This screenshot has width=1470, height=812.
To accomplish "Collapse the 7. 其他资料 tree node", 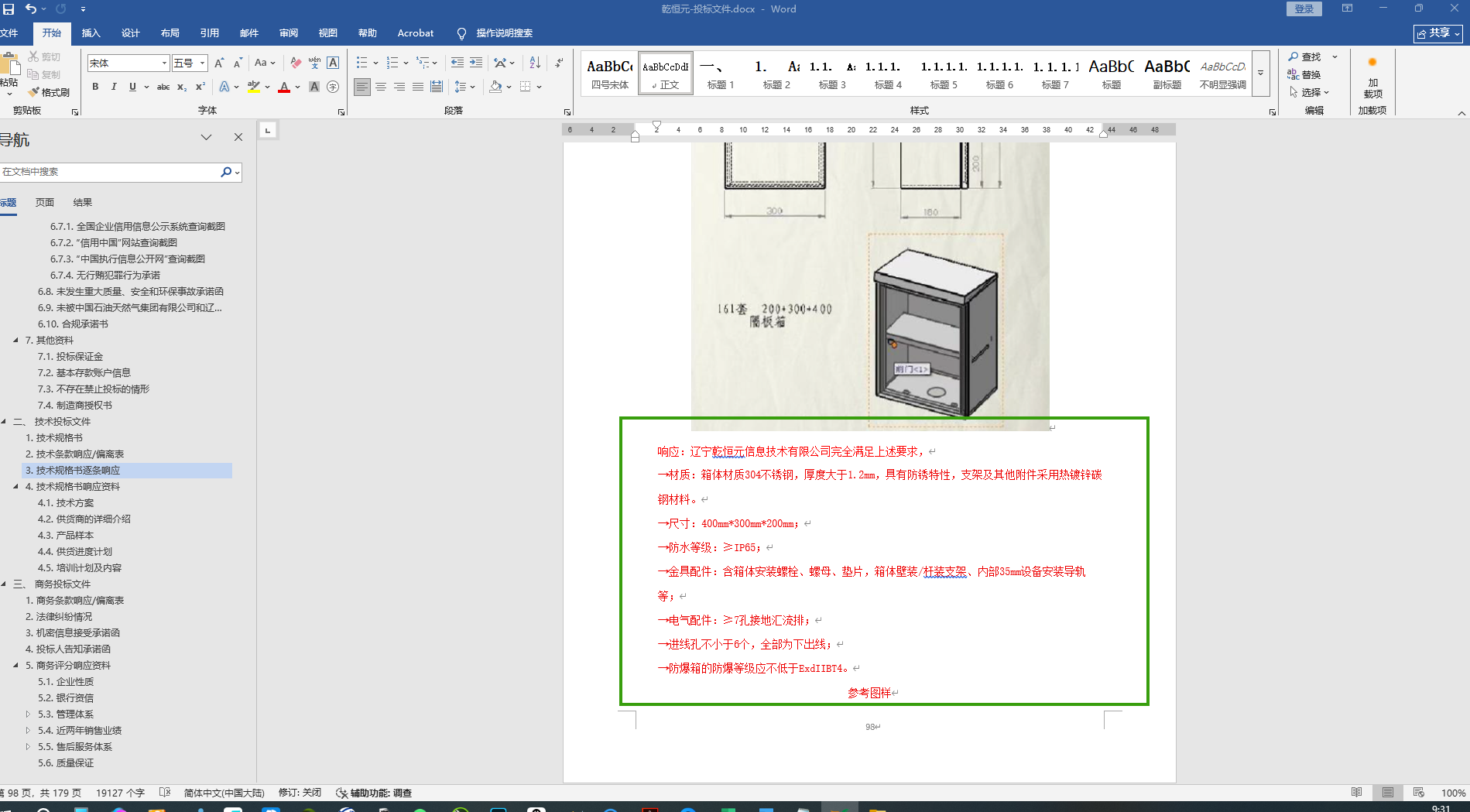I will 15,340.
